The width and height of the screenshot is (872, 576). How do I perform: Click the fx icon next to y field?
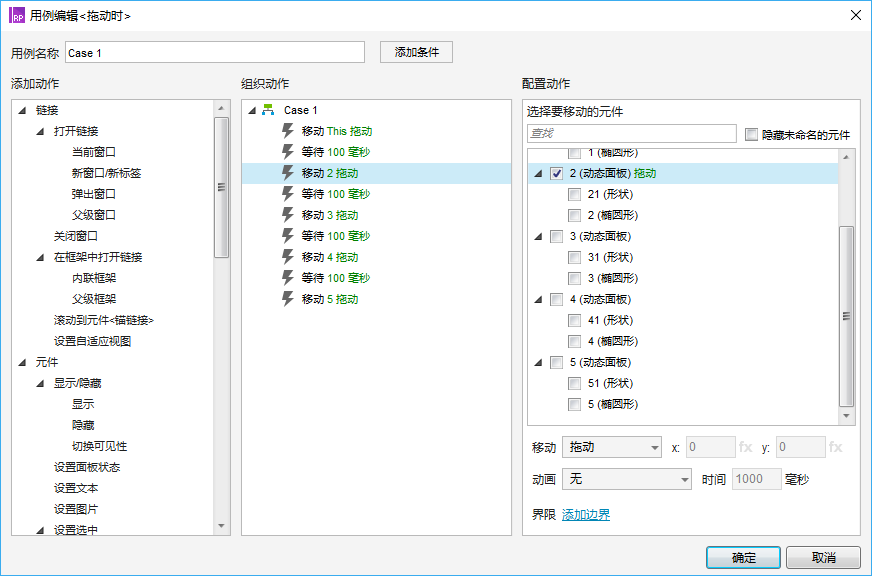coord(835,447)
